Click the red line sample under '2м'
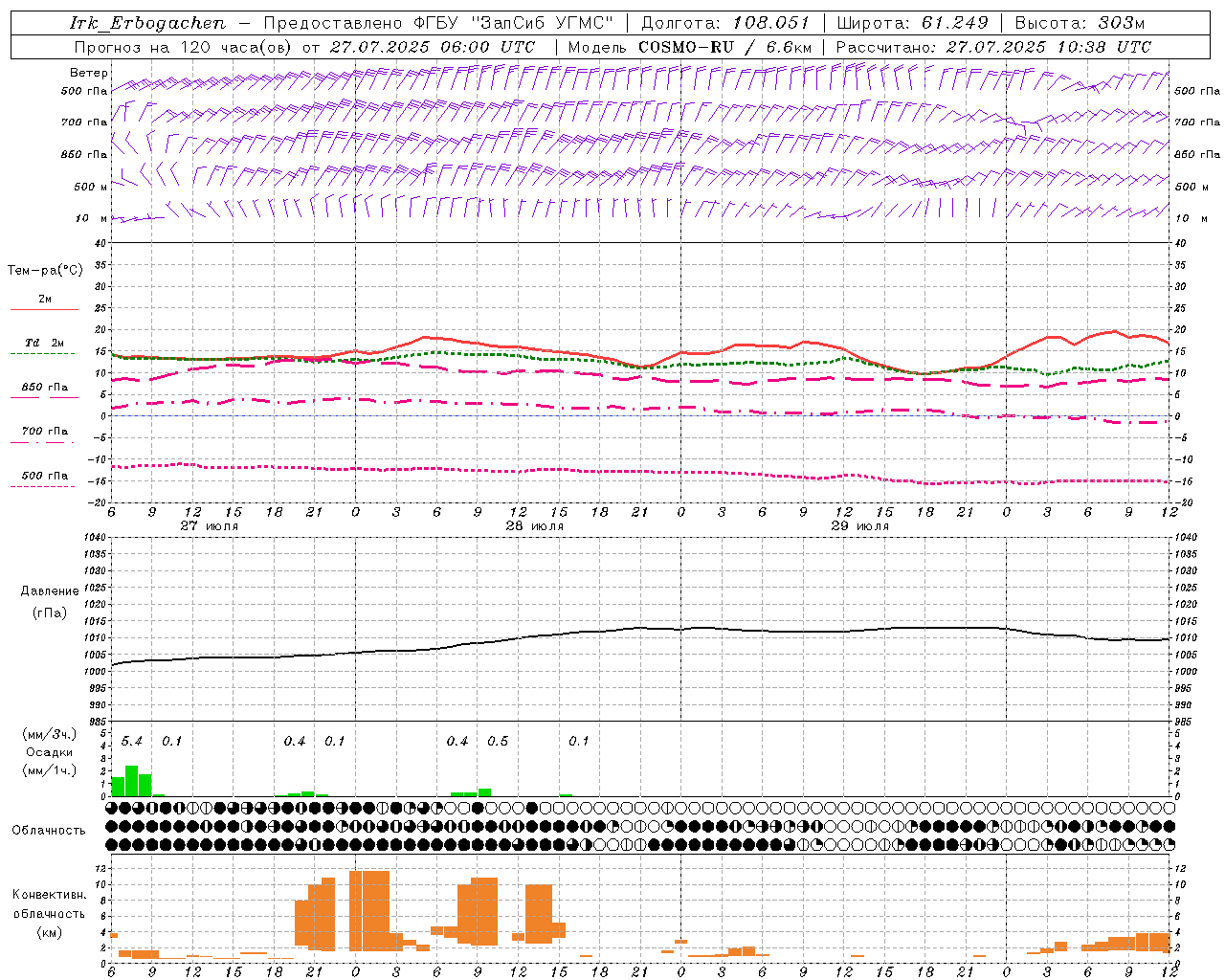 pos(44,309)
